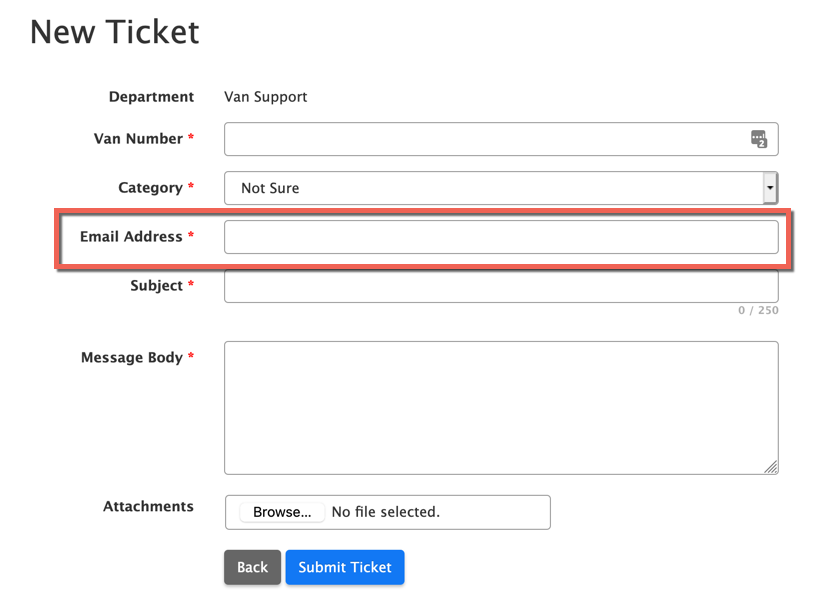
Task: Click the Van Support department text
Action: tap(265, 97)
